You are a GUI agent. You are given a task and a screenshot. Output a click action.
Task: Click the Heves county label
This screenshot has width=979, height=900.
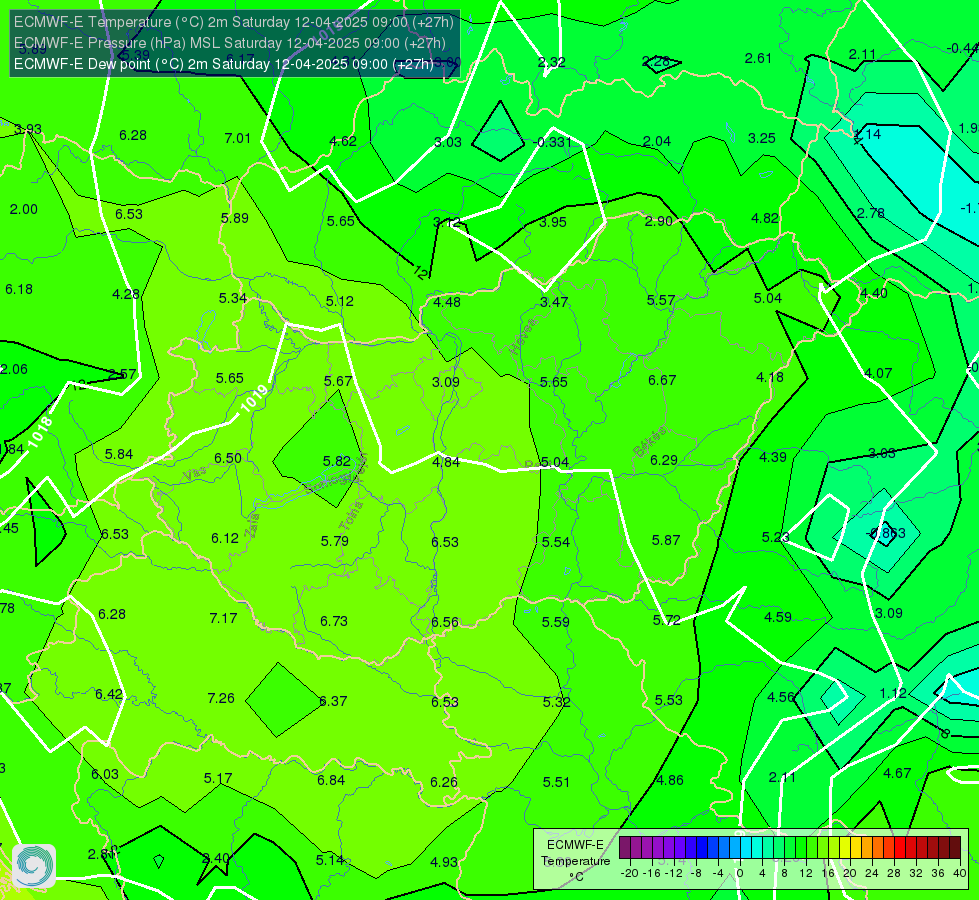[x=523, y=336]
